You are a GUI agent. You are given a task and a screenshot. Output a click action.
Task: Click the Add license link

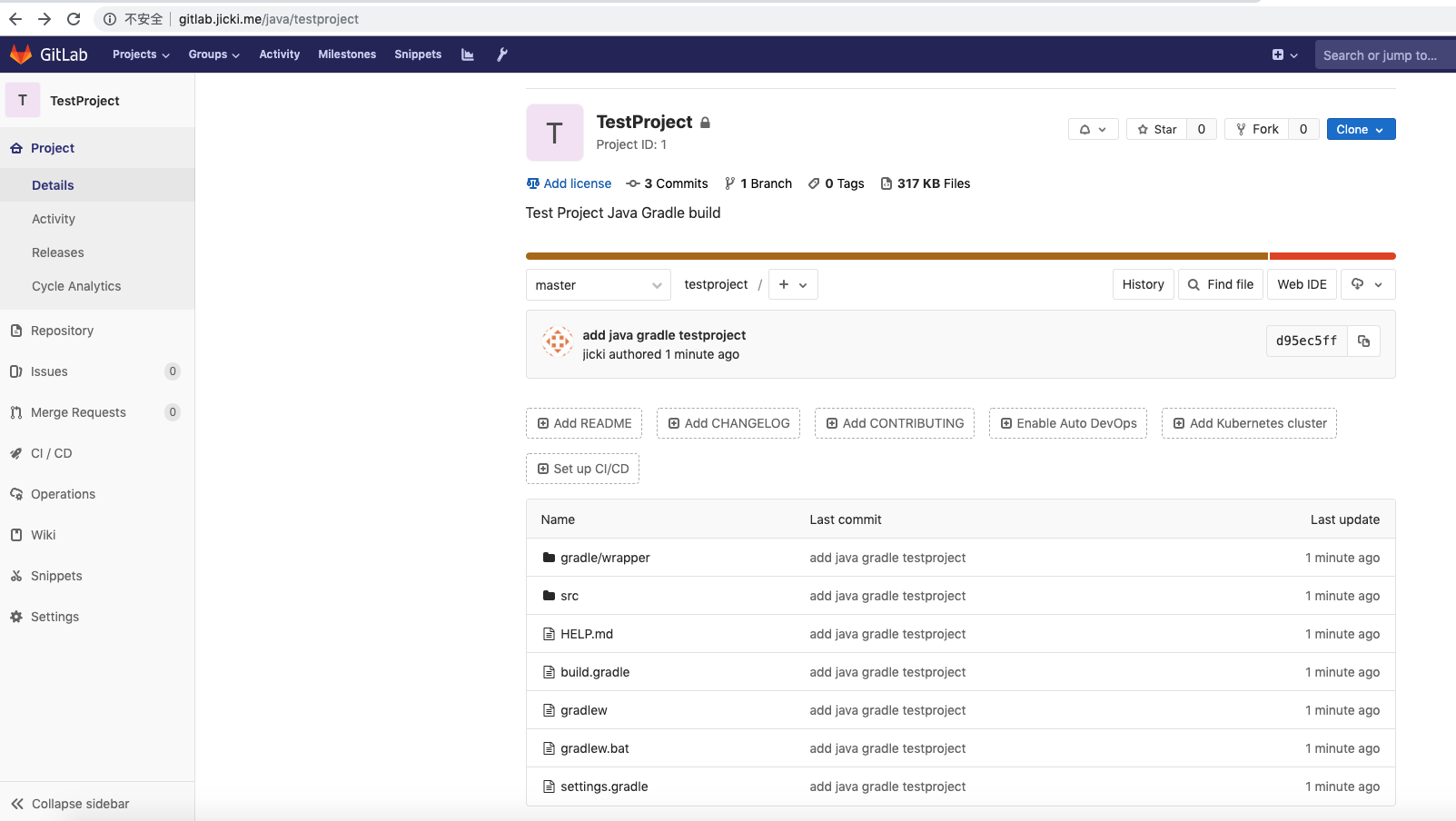(577, 183)
